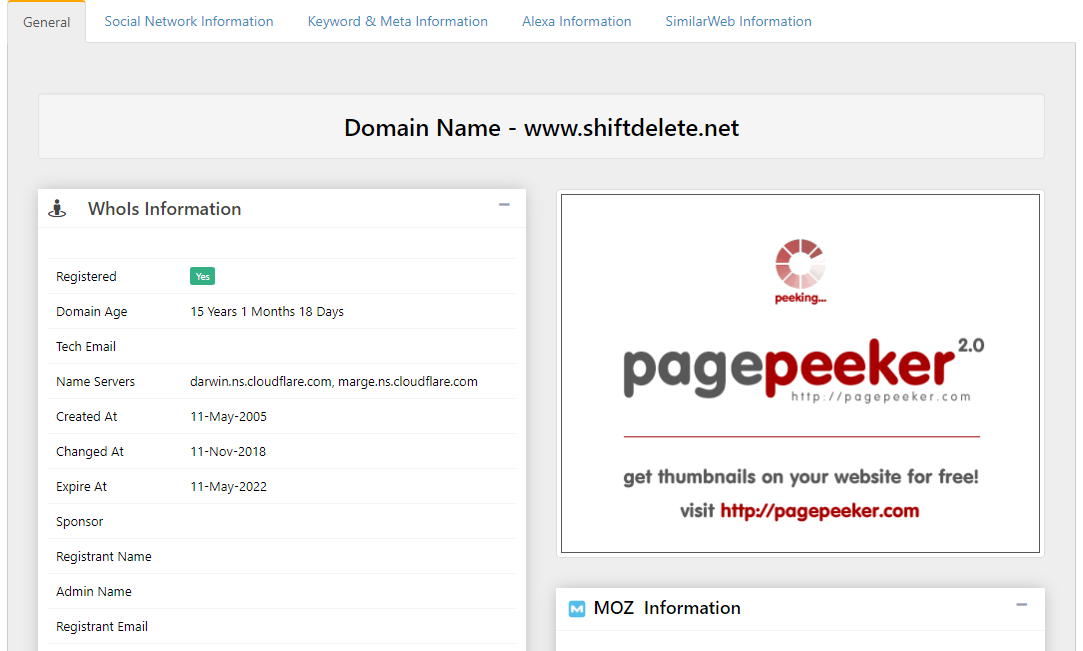The width and height of the screenshot is (1083, 651).
Task: Click the Domain Name www.shiftdelete.net heading
Action: (x=541, y=128)
